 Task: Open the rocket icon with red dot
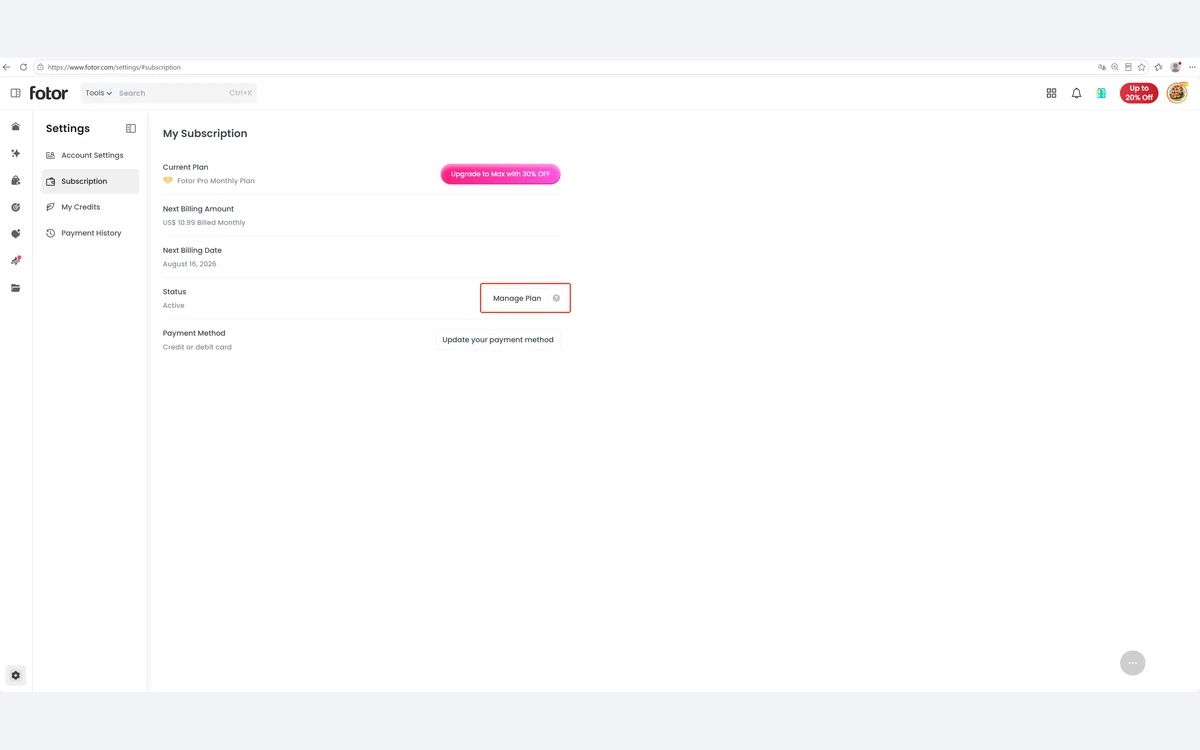pyautogui.click(x=15, y=261)
